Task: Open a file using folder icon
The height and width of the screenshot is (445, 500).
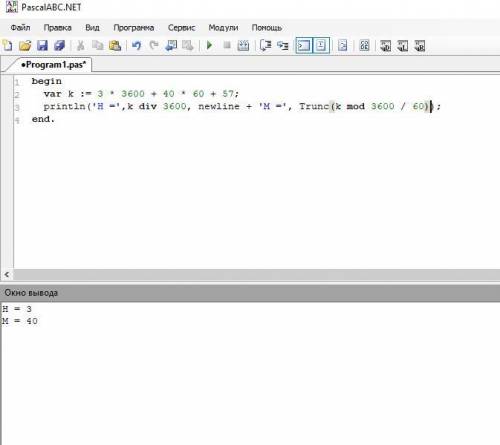Action: pyautogui.click(x=25, y=45)
